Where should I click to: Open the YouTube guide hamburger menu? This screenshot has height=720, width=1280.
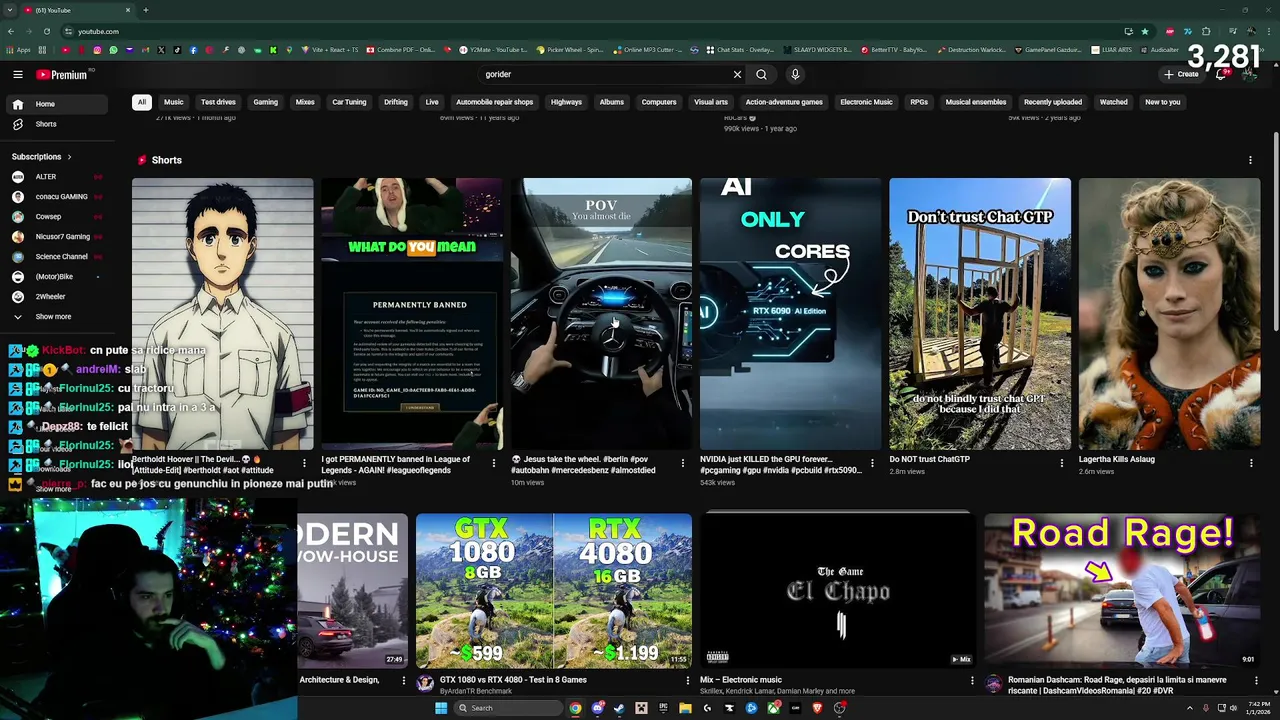(18, 74)
